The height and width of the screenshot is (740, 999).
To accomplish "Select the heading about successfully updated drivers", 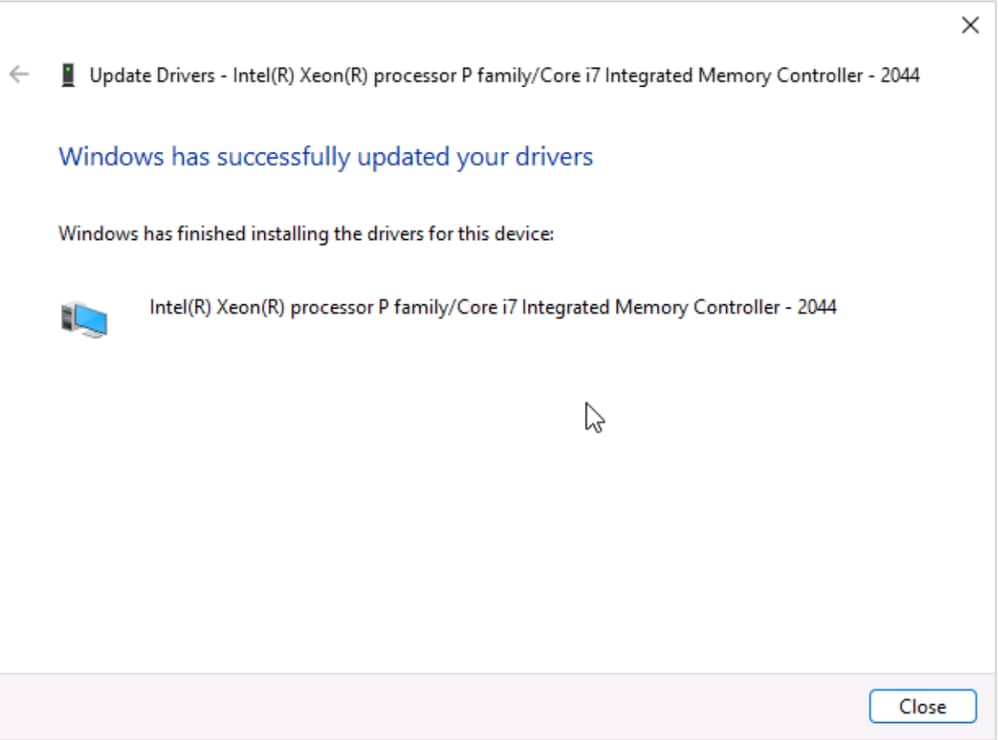I will (325, 156).
